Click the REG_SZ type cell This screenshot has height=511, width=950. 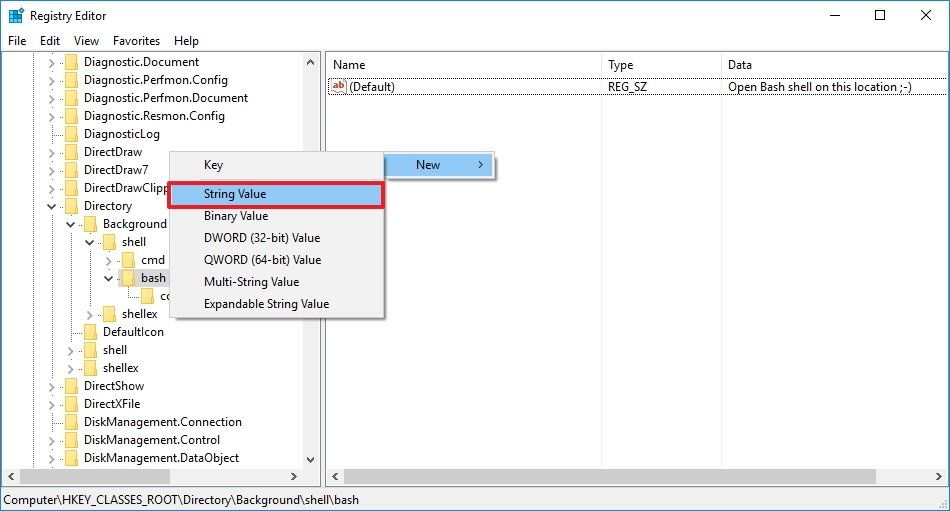pos(627,87)
